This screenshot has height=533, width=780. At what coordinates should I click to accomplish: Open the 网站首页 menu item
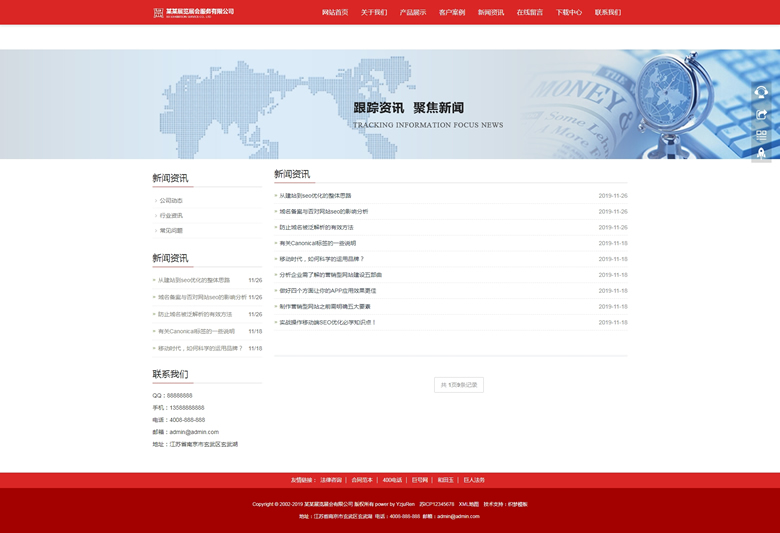(335, 13)
